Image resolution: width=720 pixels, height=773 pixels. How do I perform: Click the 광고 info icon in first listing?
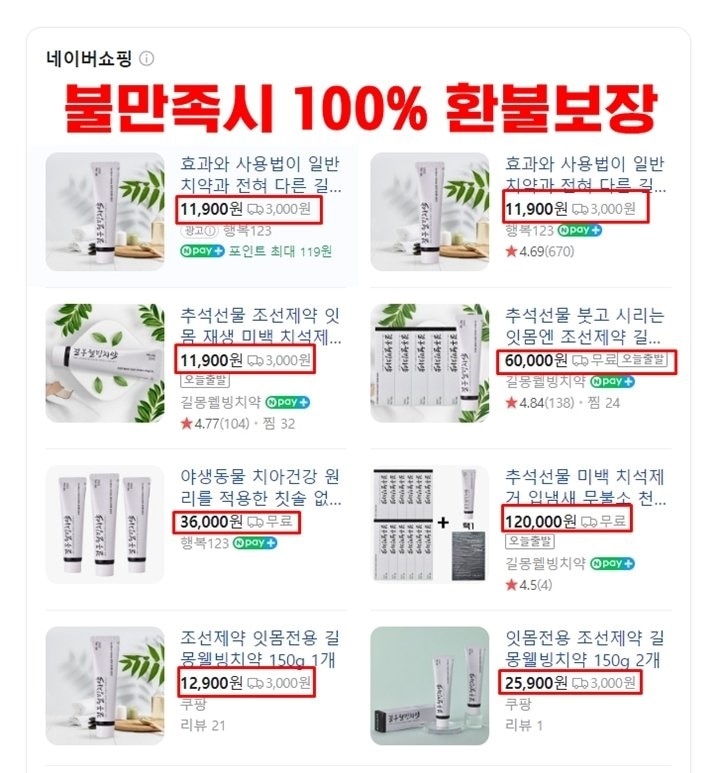(x=211, y=230)
